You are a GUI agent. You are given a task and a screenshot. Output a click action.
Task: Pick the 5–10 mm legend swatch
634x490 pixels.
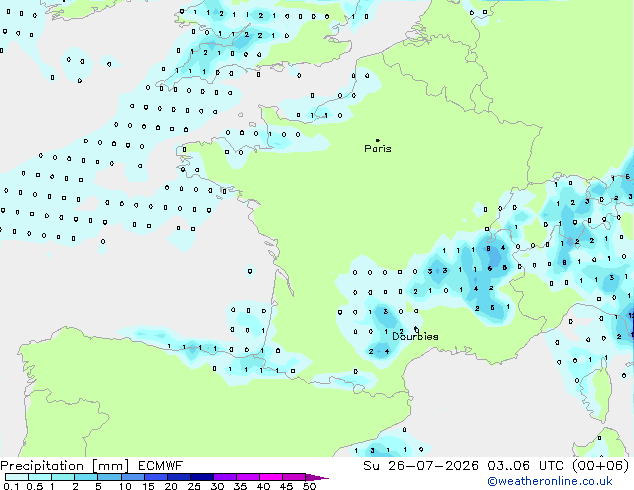[109, 477]
